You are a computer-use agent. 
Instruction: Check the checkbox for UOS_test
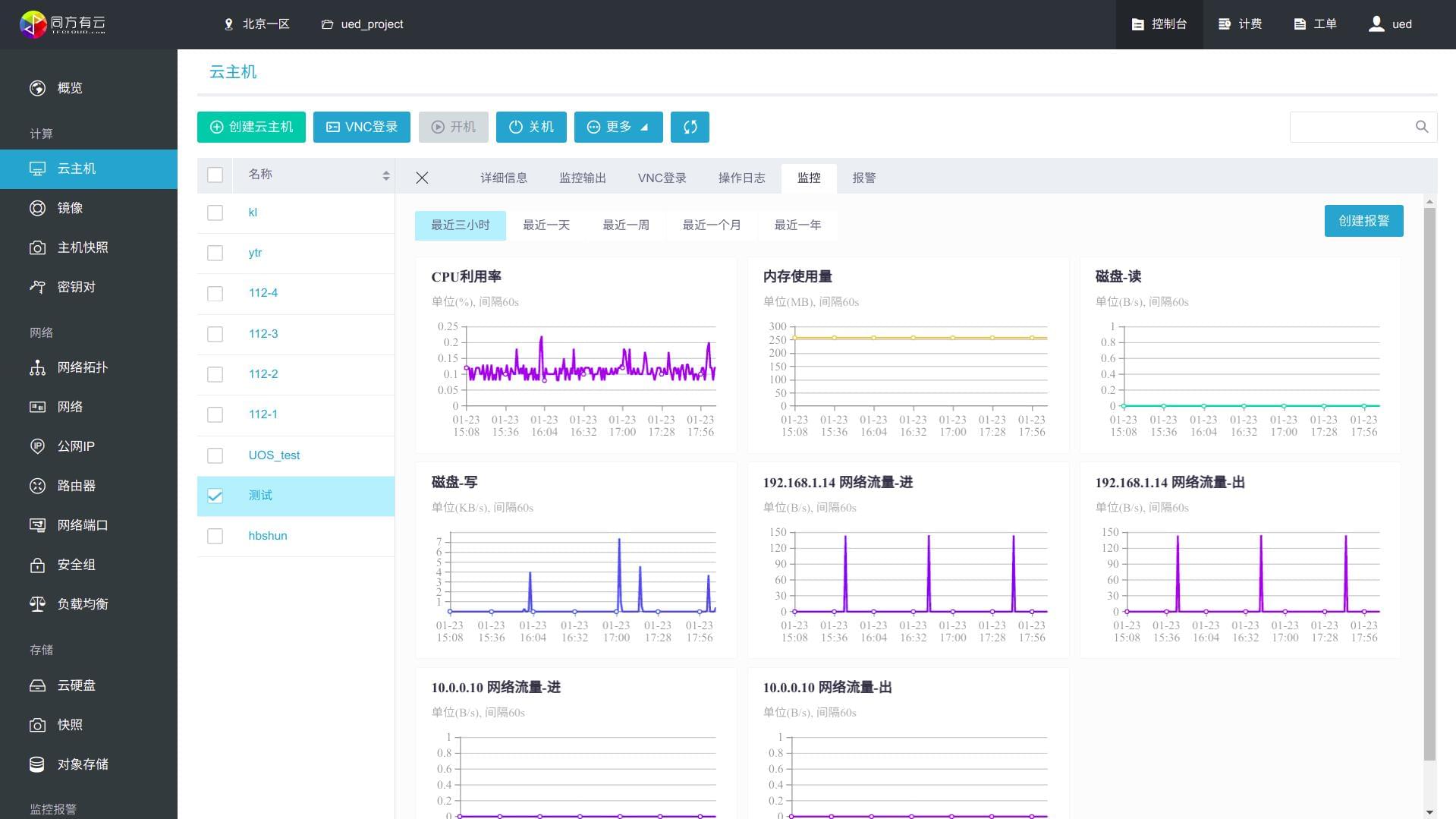point(215,455)
